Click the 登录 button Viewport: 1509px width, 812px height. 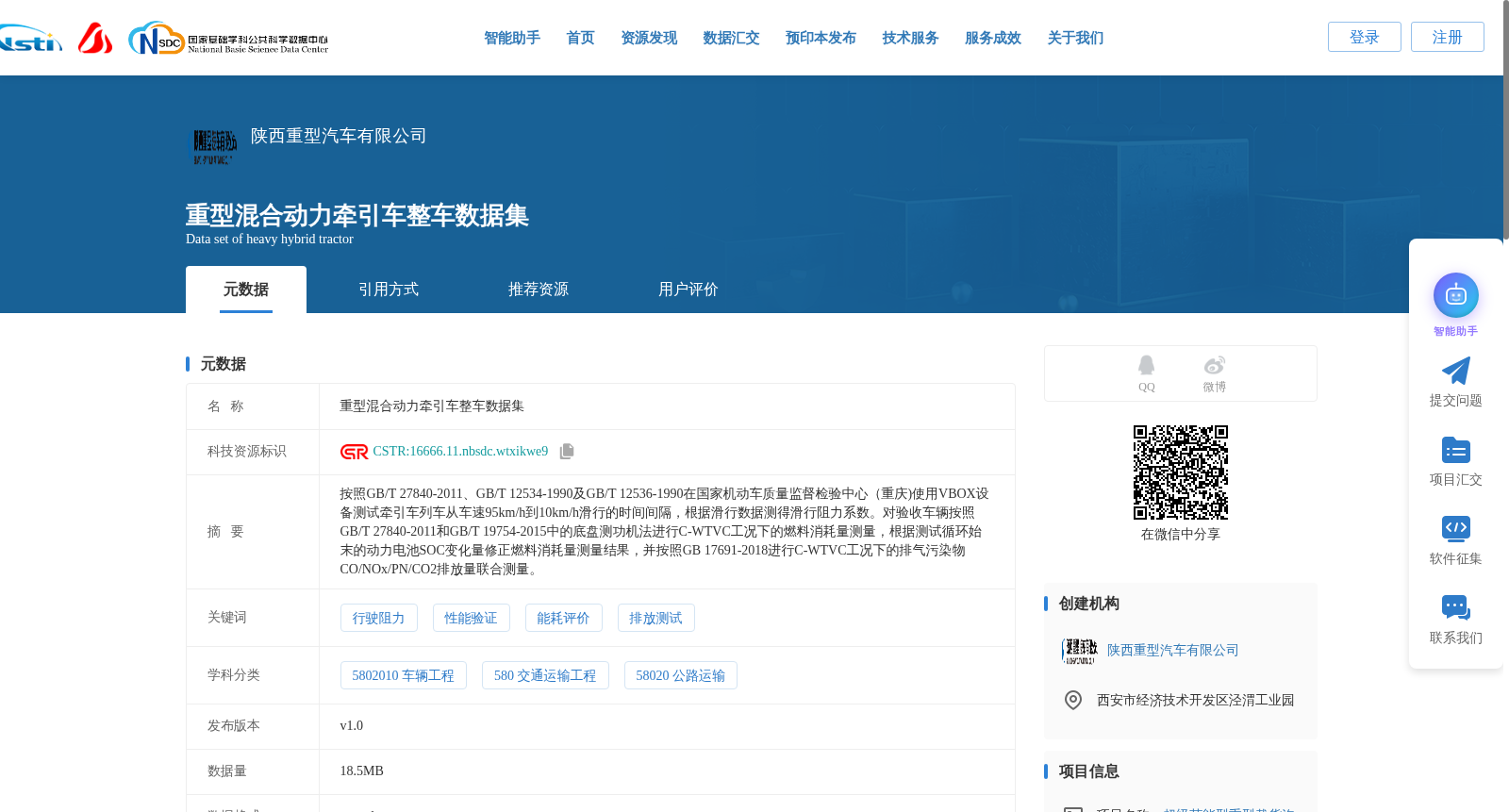pos(1365,37)
